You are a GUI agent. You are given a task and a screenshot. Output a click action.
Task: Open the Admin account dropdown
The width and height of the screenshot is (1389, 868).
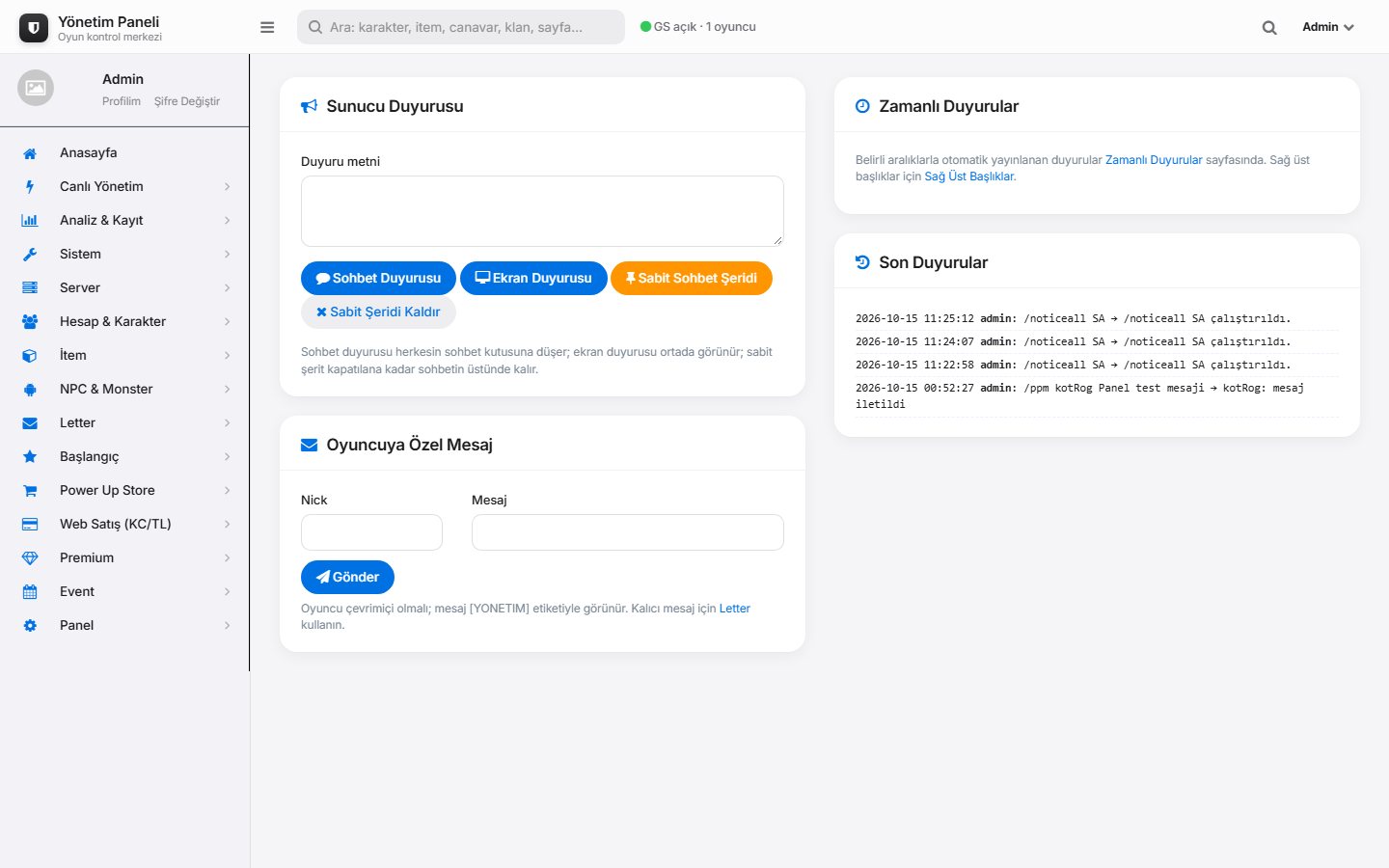tap(1328, 27)
